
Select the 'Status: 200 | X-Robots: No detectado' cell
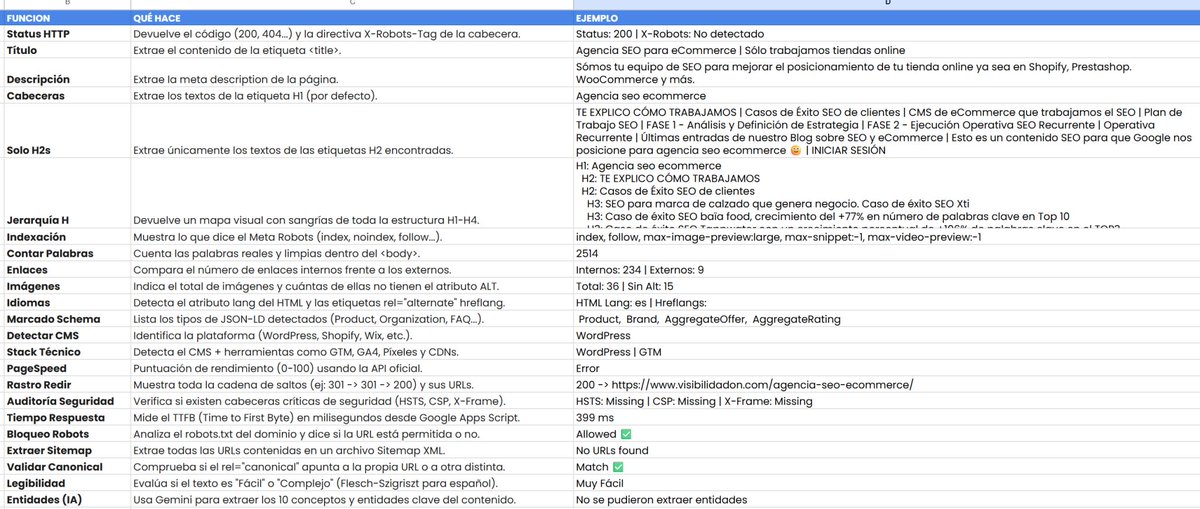point(886,34)
